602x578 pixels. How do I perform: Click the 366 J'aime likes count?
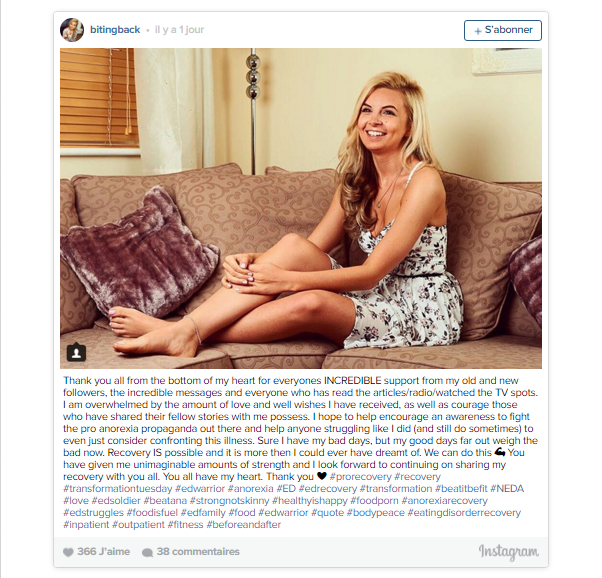tap(103, 552)
